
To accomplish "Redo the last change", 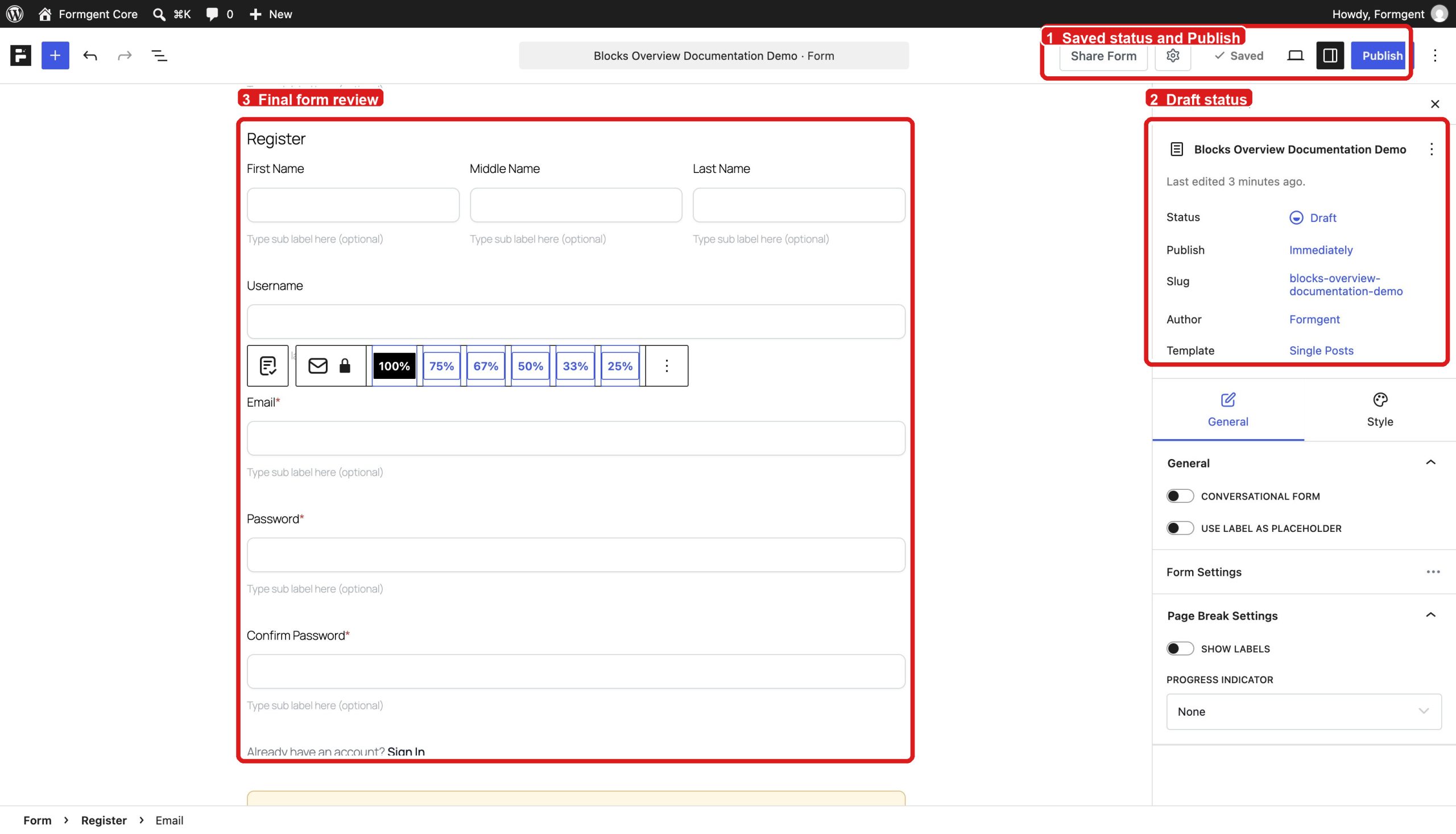I will pyautogui.click(x=124, y=56).
